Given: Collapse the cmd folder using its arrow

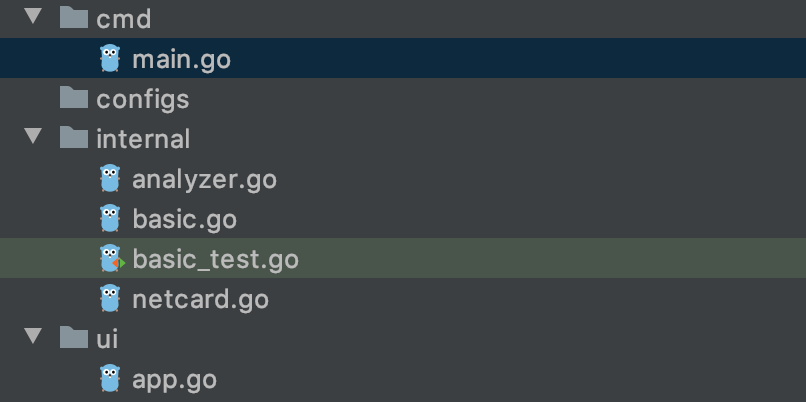Looking at the screenshot, I should point(35,18).
